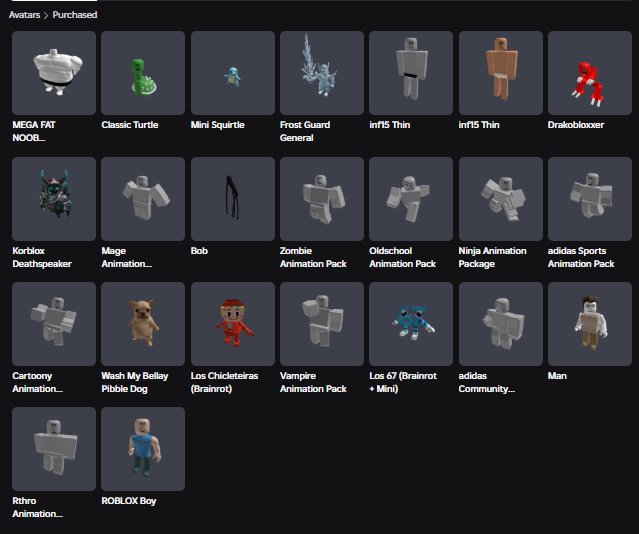Click the 'Classic Turtle' name label
Screen dimensions: 639x534
(x=130, y=125)
